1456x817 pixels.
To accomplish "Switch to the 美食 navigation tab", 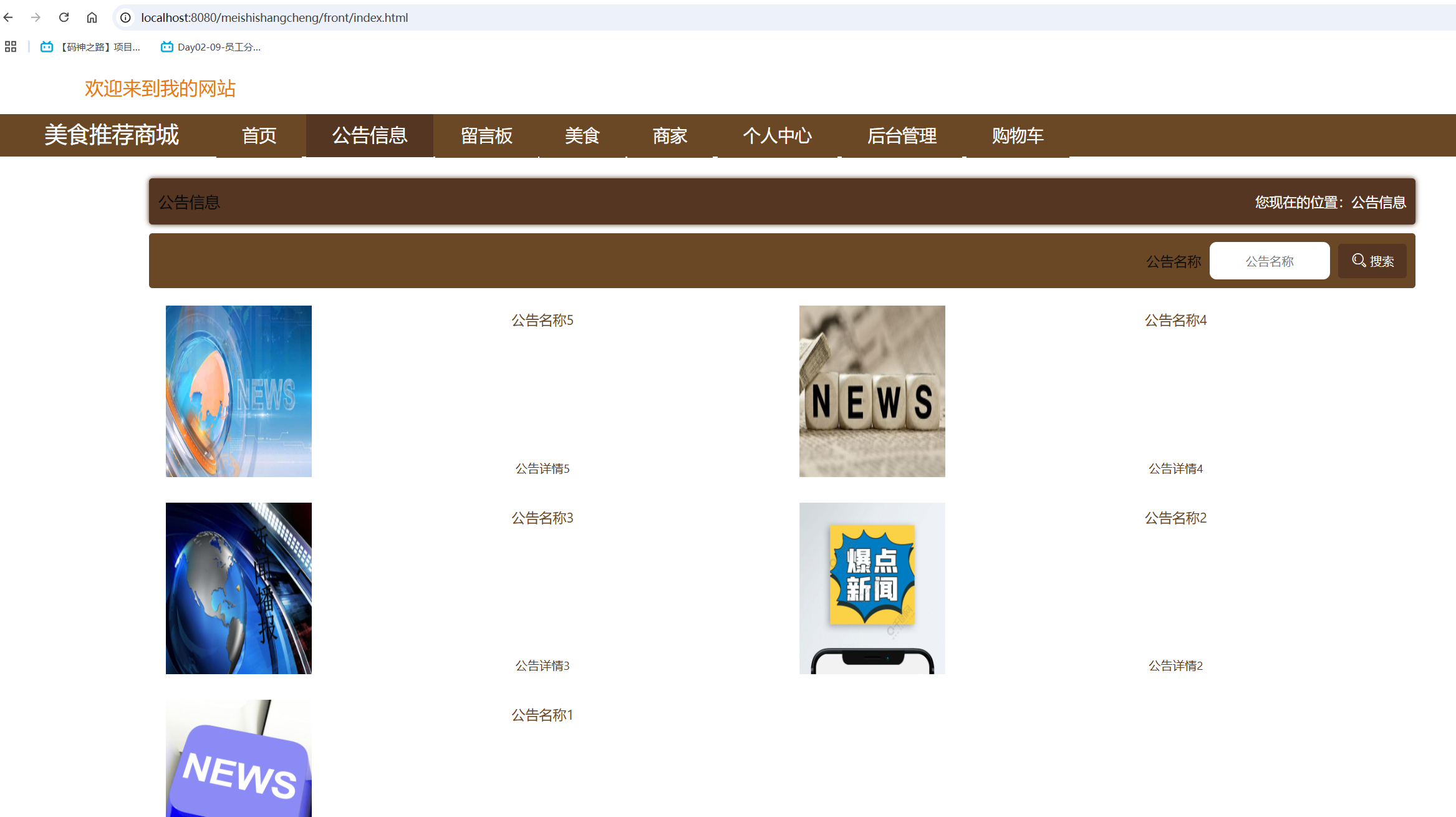I will pos(582,135).
